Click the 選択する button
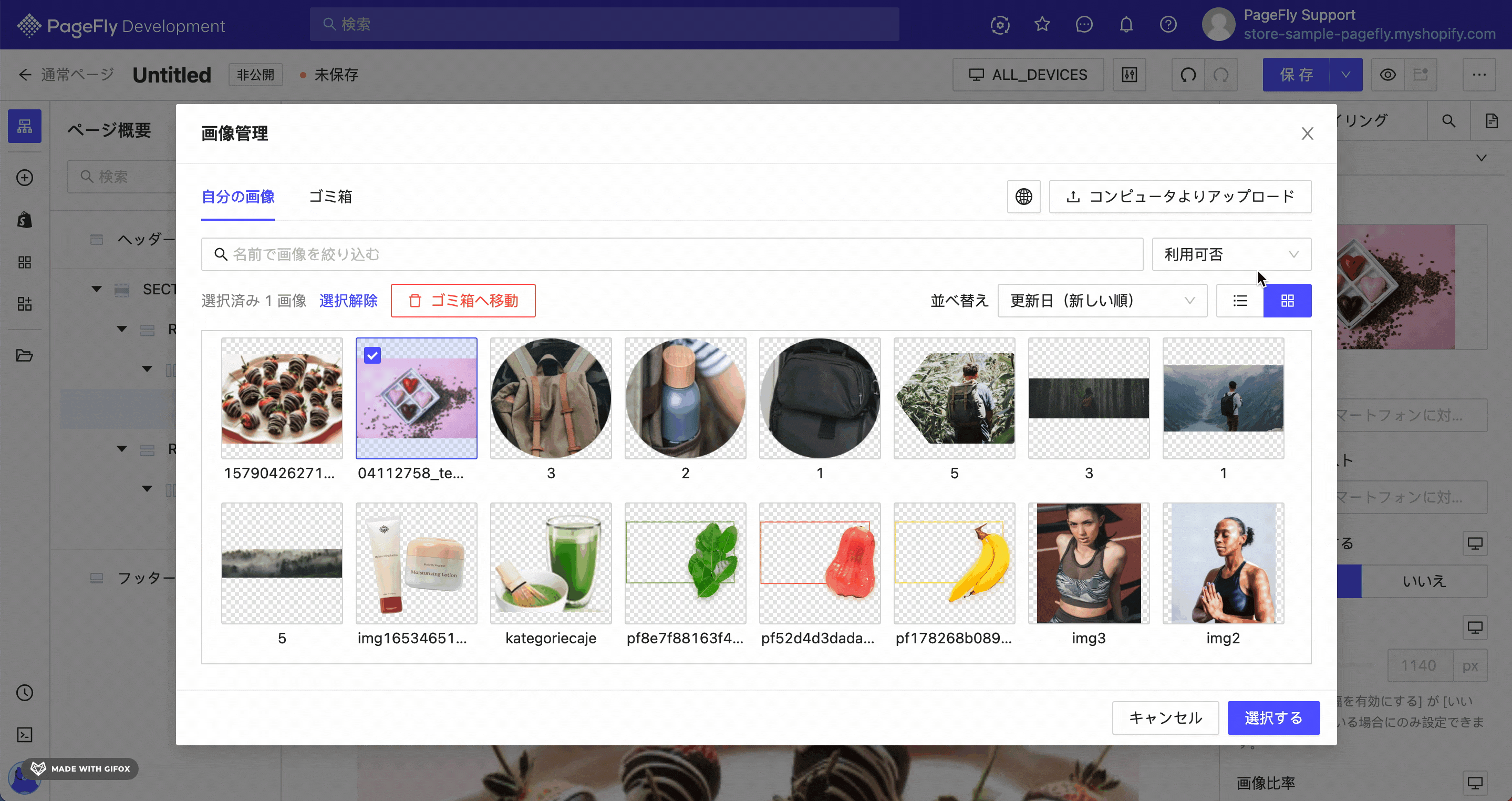Screen dimensions: 1512x801 (1273, 717)
